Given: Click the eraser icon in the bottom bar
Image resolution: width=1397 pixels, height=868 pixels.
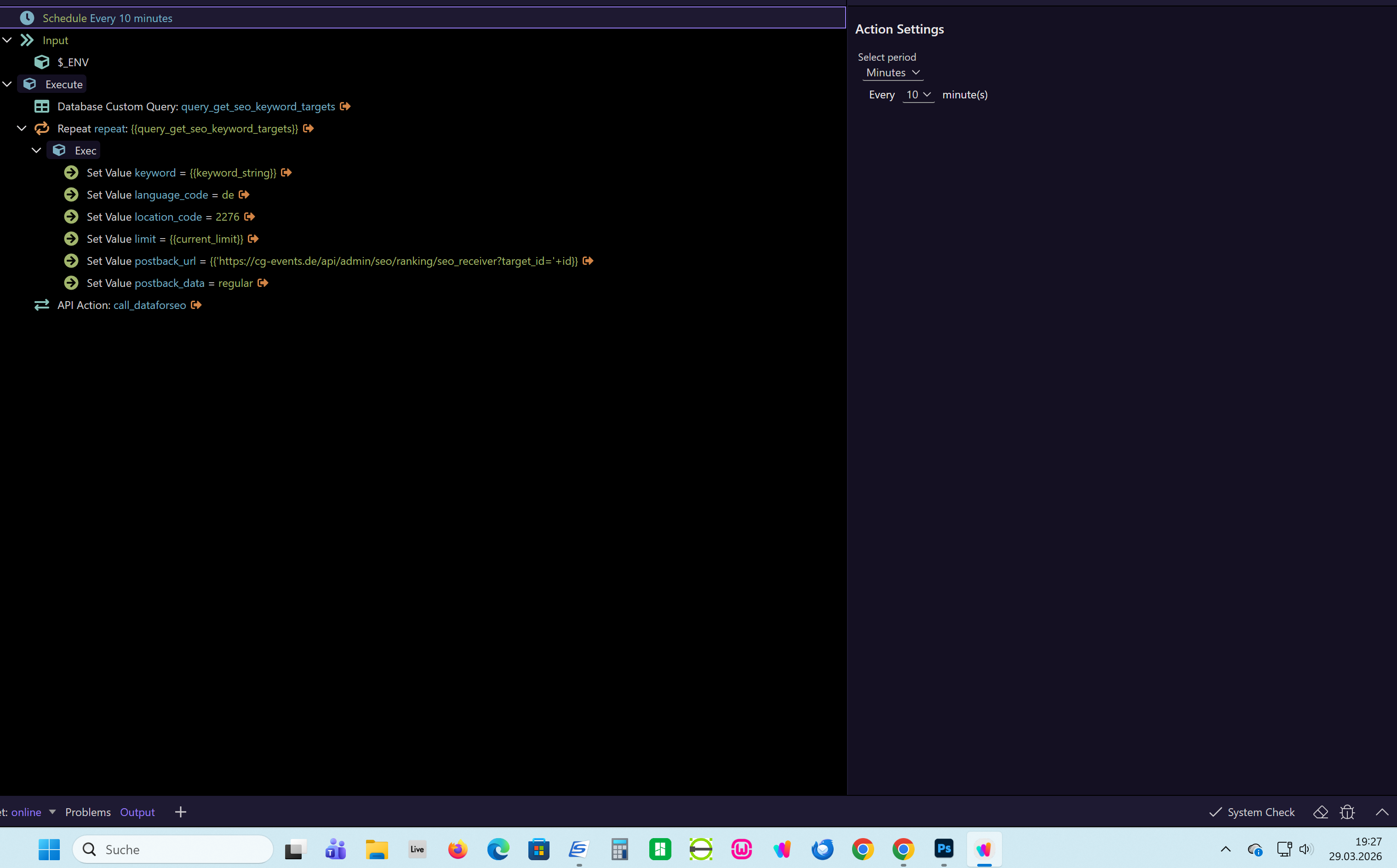Looking at the screenshot, I should [x=1321, y=812].
